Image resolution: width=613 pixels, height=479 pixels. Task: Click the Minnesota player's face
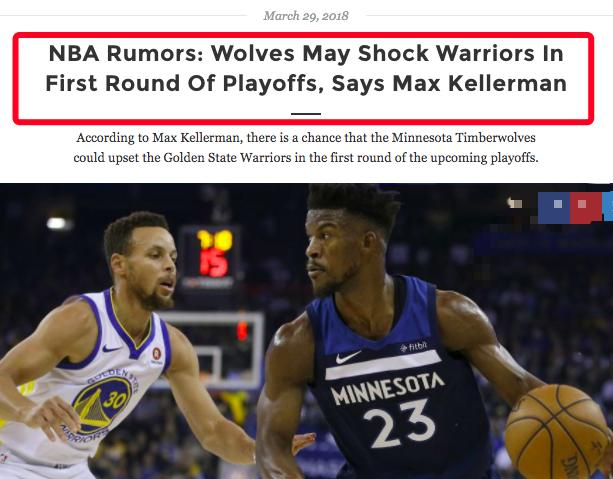tap(332, 252)
